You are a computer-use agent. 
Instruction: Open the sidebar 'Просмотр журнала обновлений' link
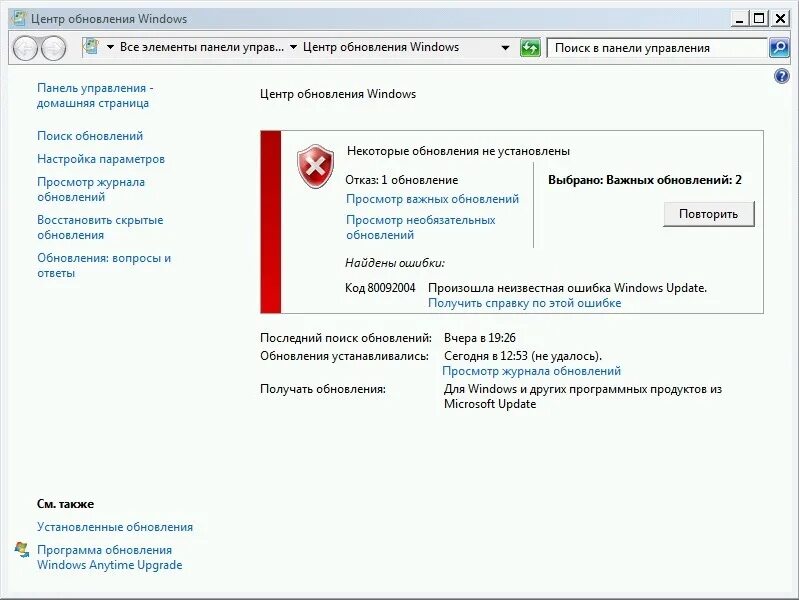91,189
